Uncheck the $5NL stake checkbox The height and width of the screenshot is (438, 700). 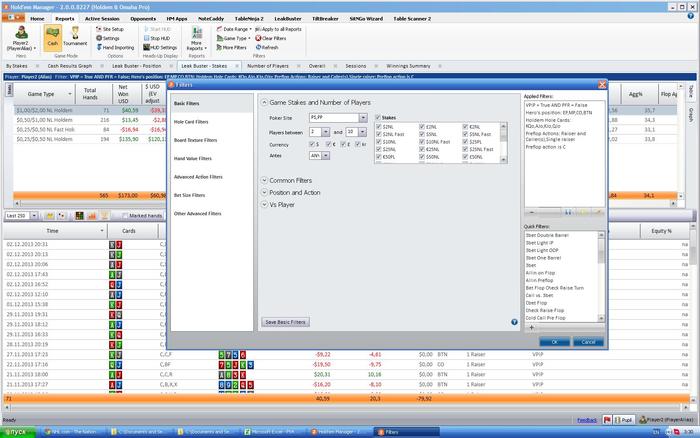(x=422, y=134)
